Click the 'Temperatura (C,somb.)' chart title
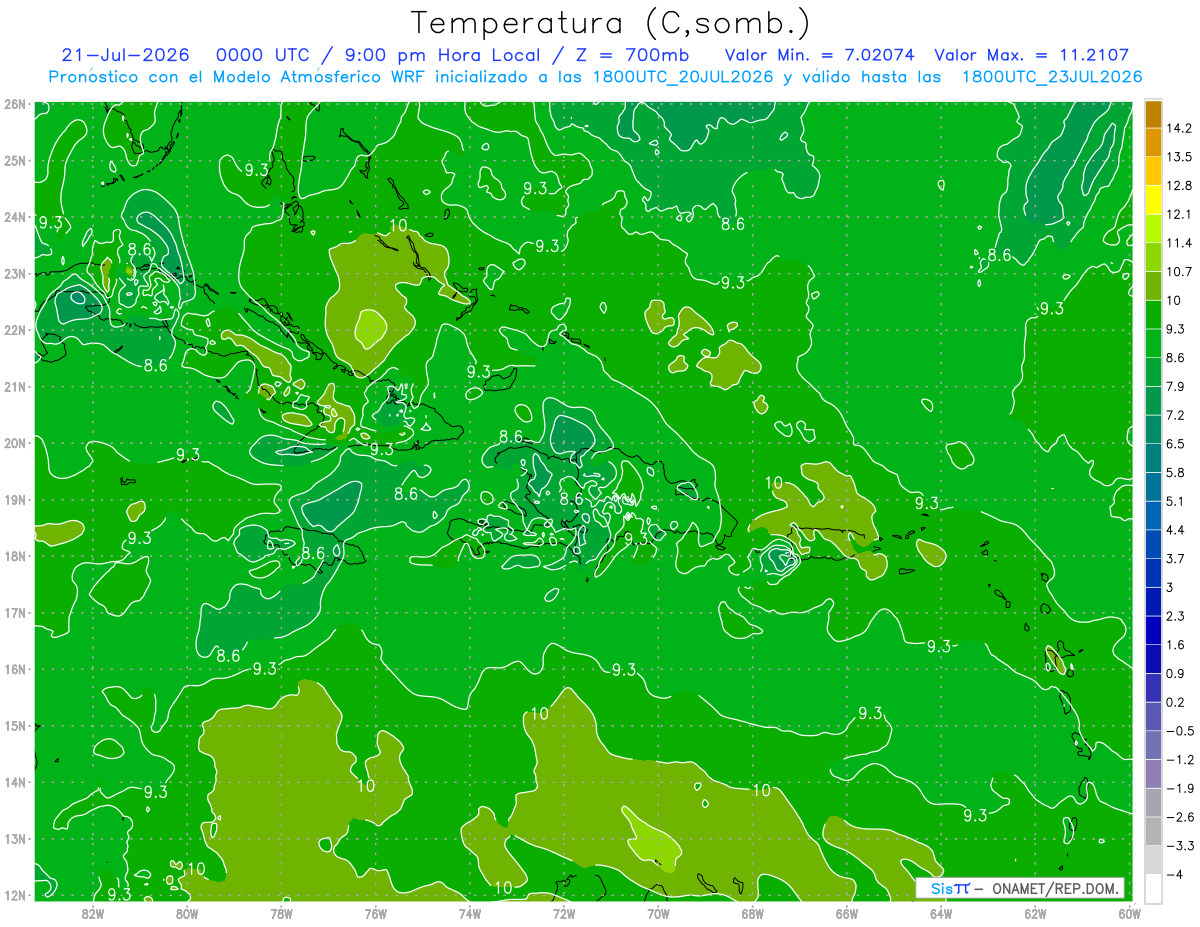Image resolution: width=1200 pixels, height=927 pixels. pyautogui.click(x=611, y=23)
